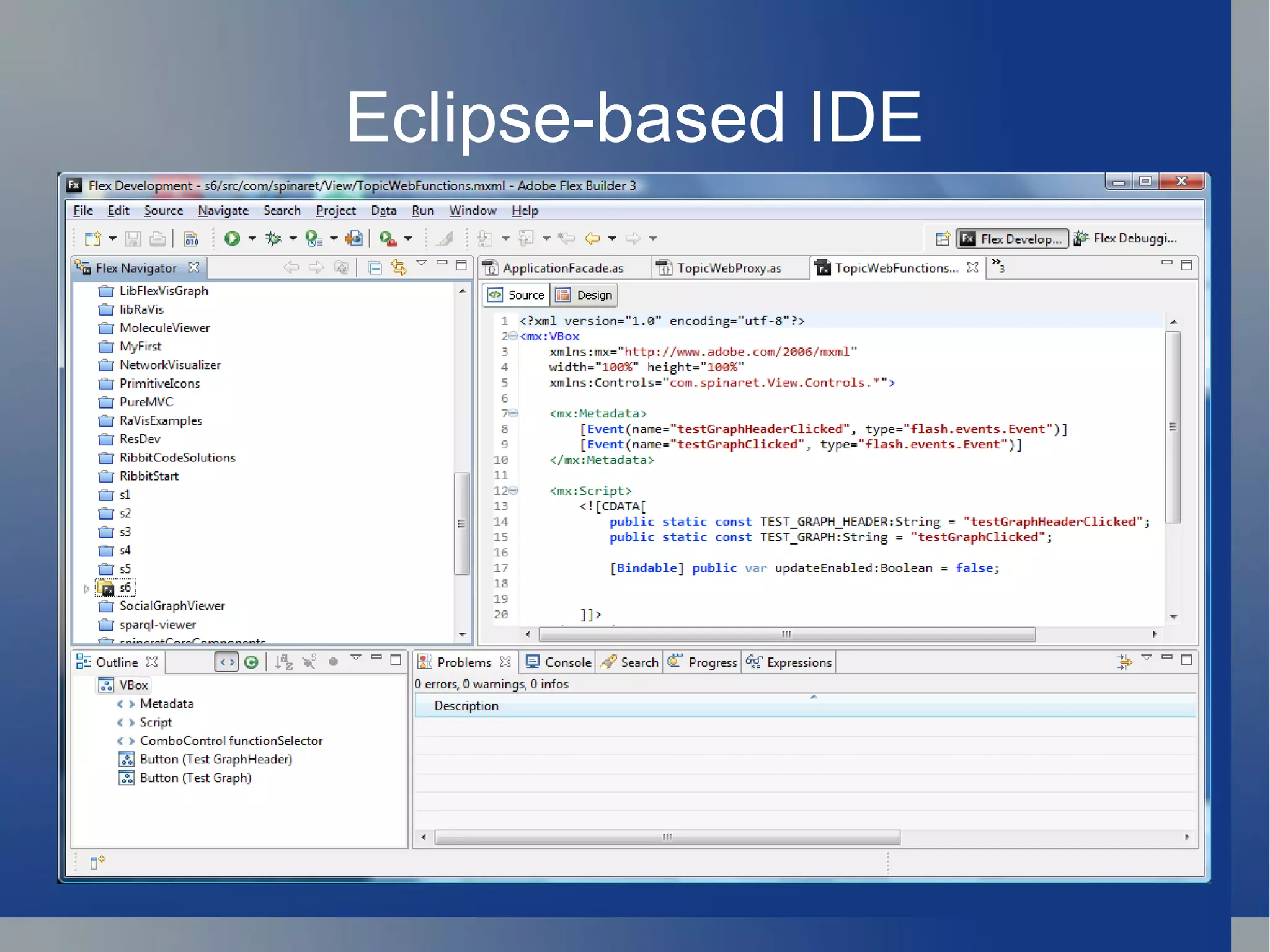Open the Run configurations dropdown arrow

(252, 238)
